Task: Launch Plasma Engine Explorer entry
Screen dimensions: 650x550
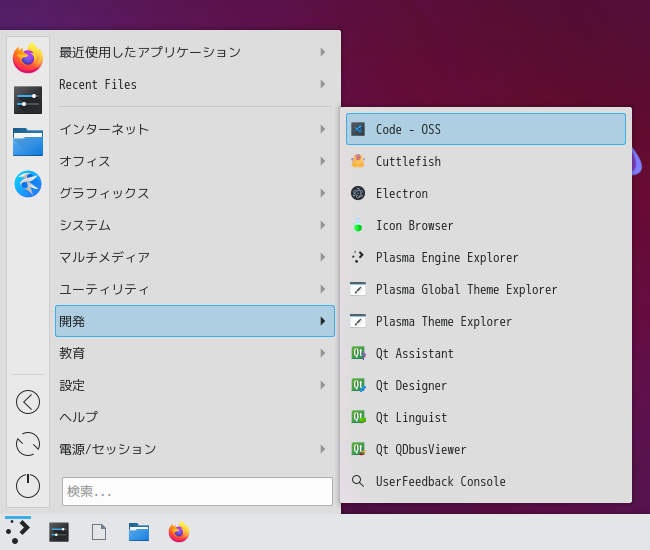Action: coord(486,257)
